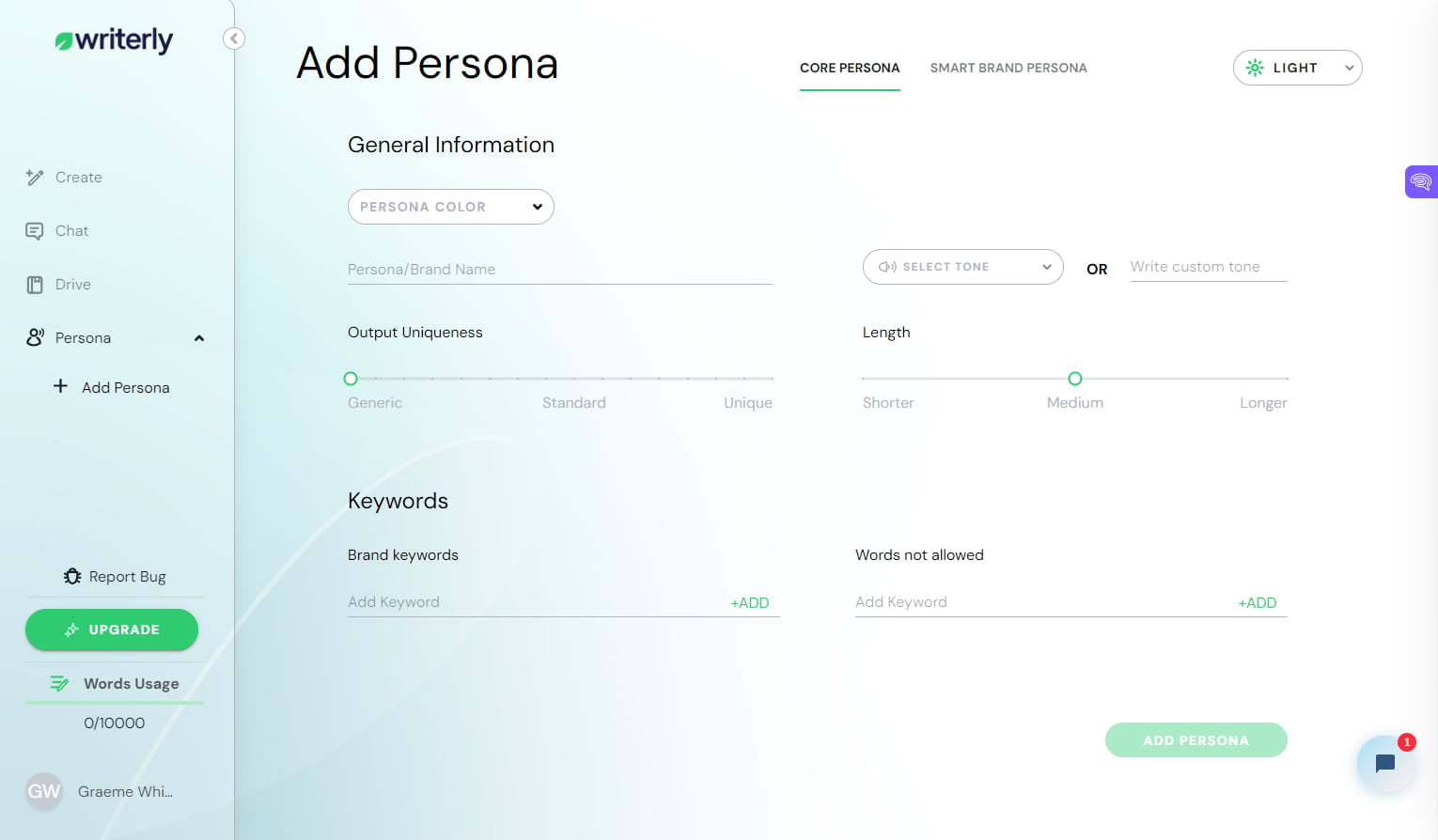Click the Words Usage icon
Image resolution: width=1438 pixels, height=840 pixels.
(59, 683)
